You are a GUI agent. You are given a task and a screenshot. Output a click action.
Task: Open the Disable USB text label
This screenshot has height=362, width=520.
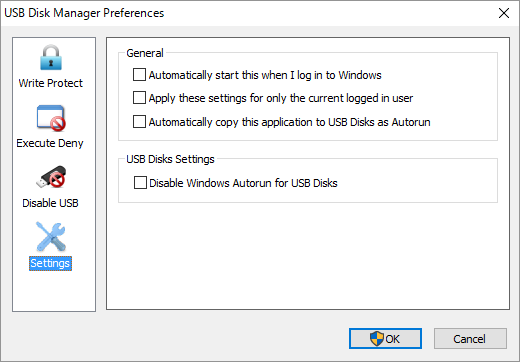coord(50,203)
